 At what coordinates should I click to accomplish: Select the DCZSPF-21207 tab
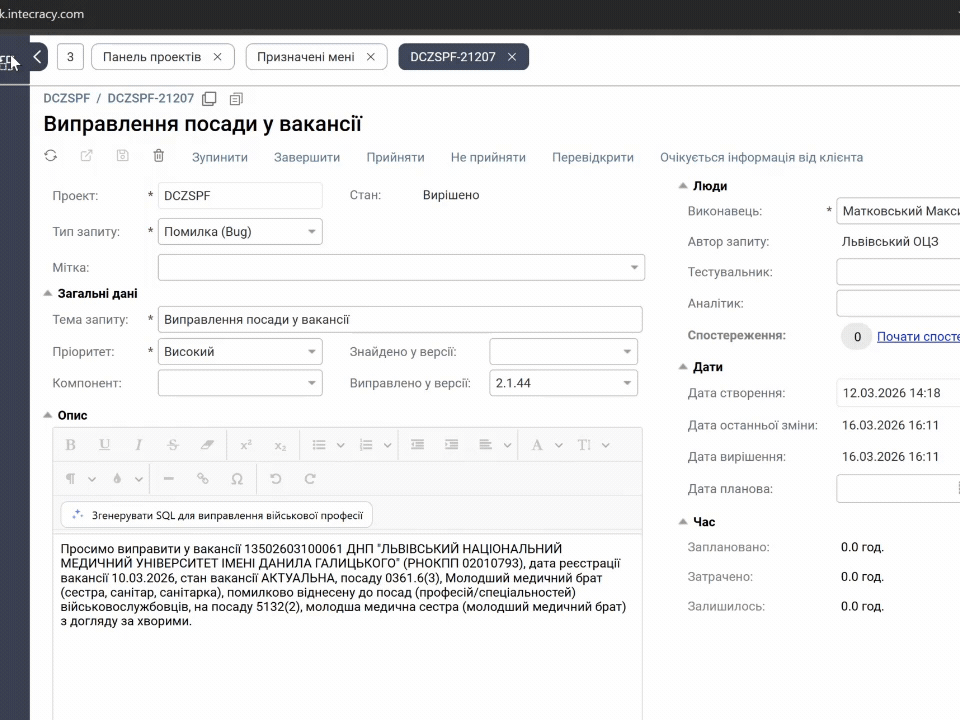coord(452,57)
